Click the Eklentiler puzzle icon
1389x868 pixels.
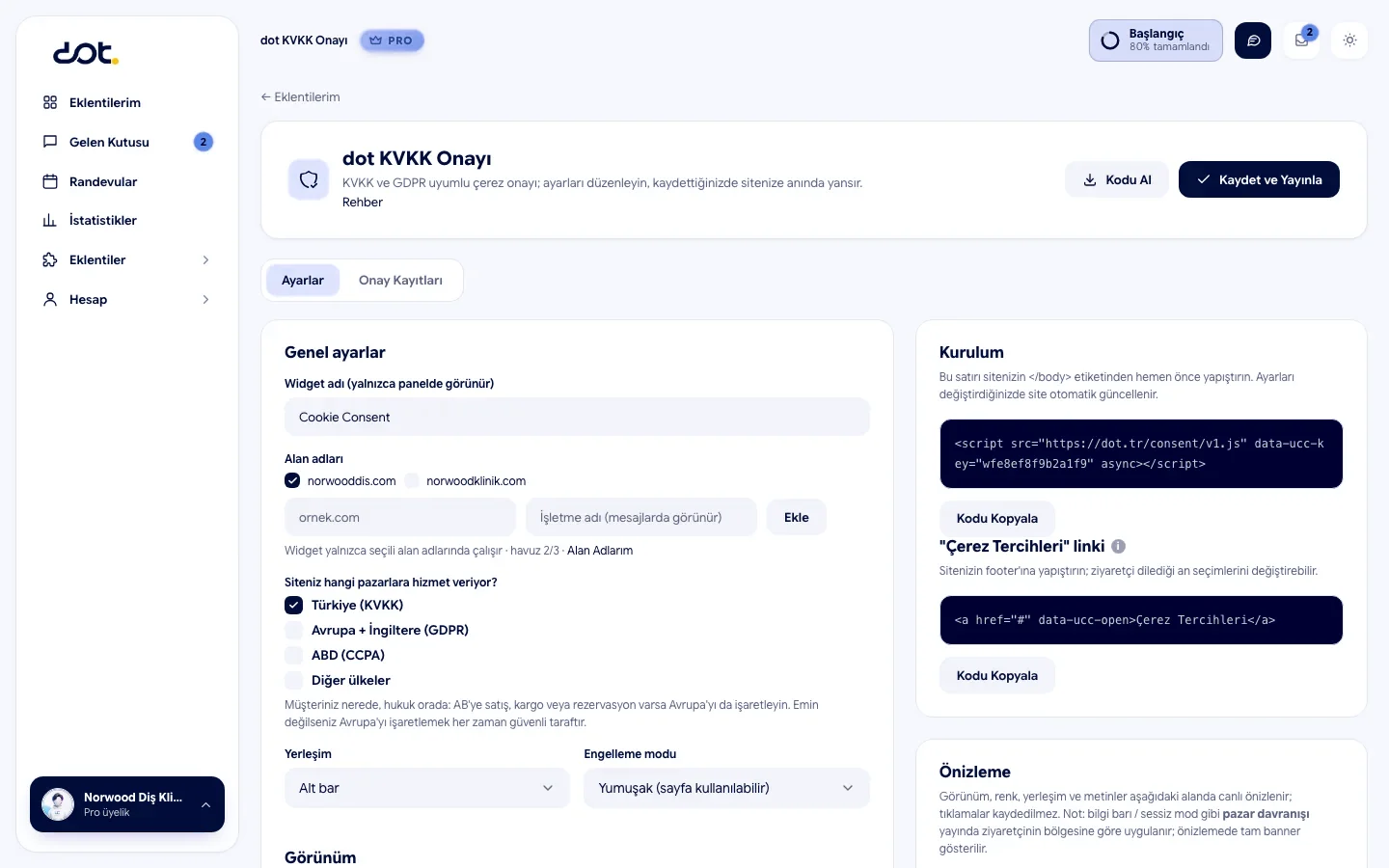50,259
